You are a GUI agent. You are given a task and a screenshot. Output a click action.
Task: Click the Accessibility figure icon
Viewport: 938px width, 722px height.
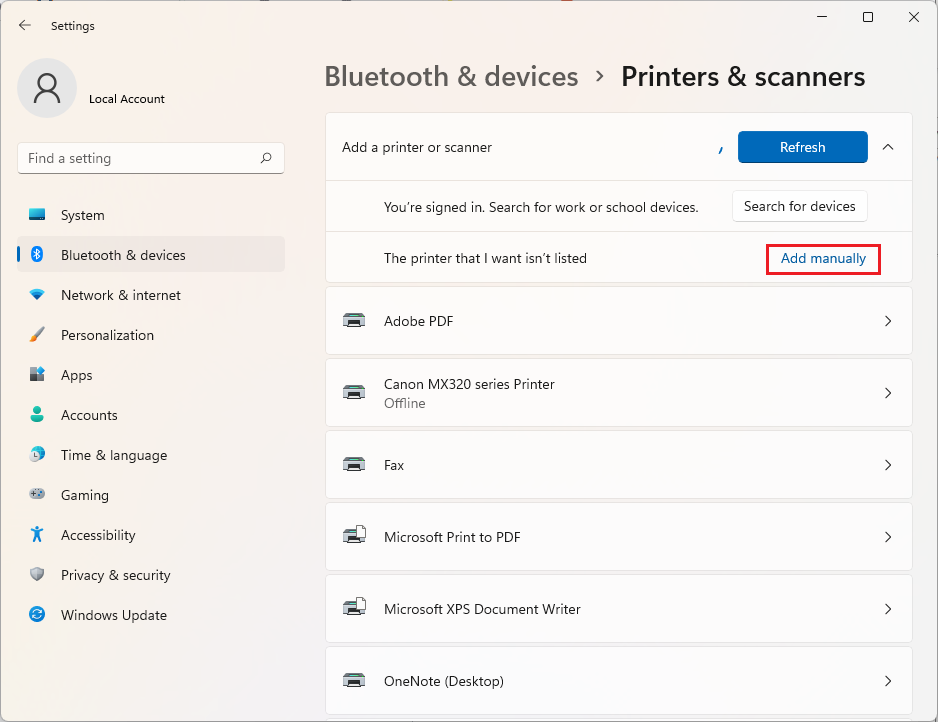tap(37, 535)
